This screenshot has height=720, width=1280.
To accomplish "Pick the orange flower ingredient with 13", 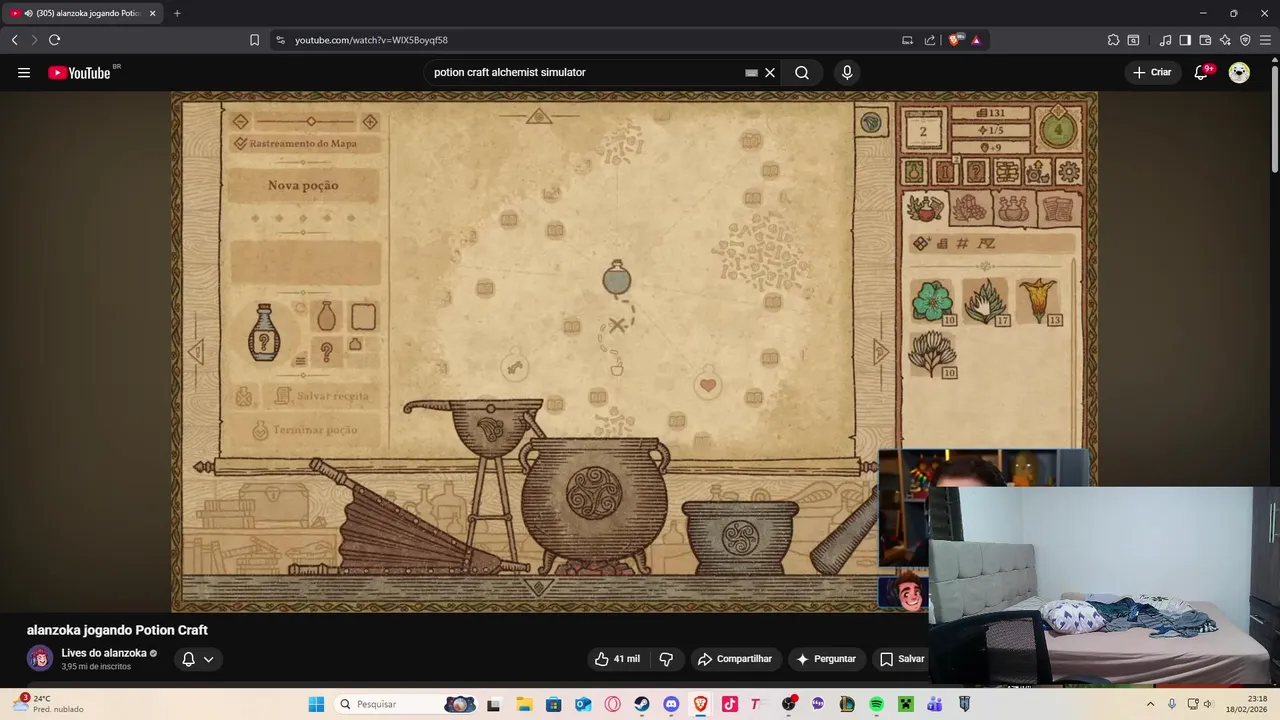I will 1038,301.
